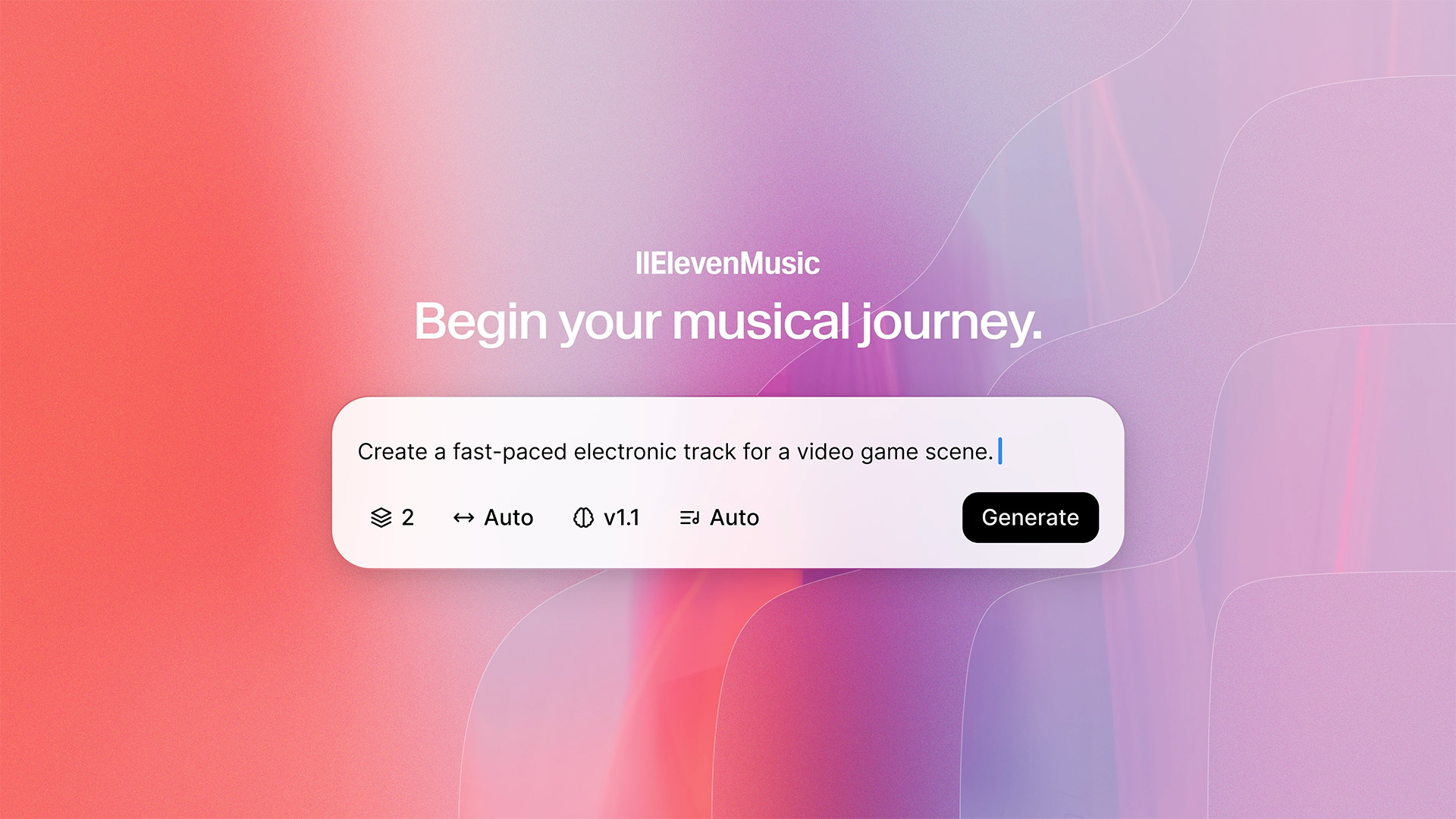The width and height of the screenshot is (1456, 819).
Task: Click the "Begin your musical journey." headline
Action: (728, 322)
